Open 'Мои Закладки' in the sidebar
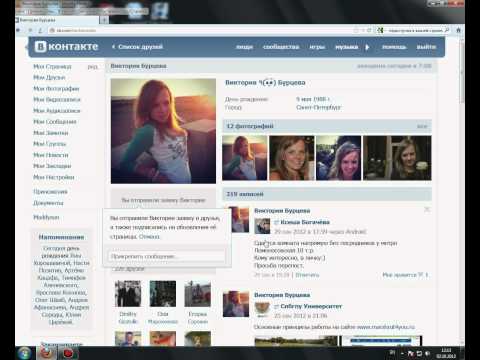 [x=52, y=166]
